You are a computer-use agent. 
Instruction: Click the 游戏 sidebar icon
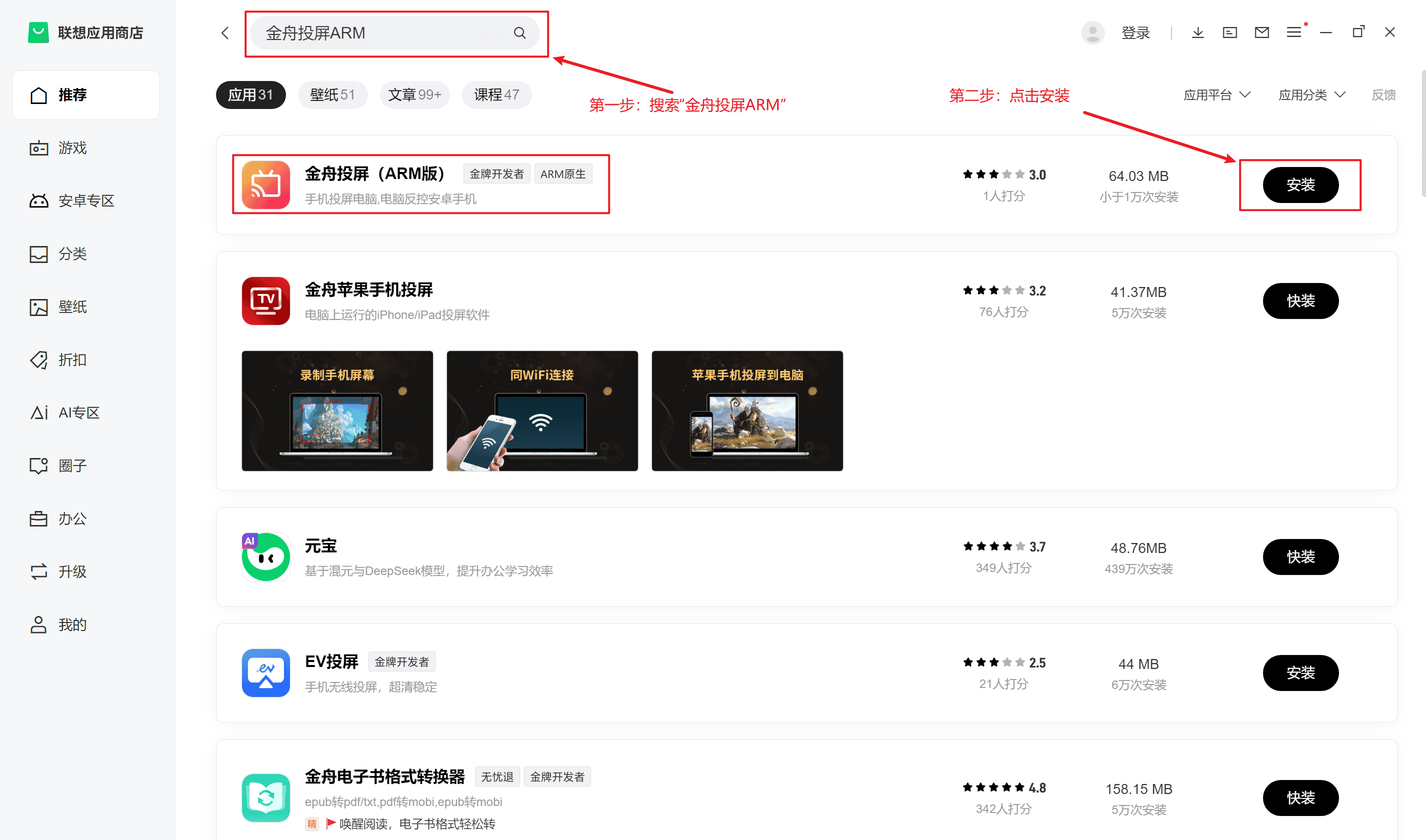point(38,147)
